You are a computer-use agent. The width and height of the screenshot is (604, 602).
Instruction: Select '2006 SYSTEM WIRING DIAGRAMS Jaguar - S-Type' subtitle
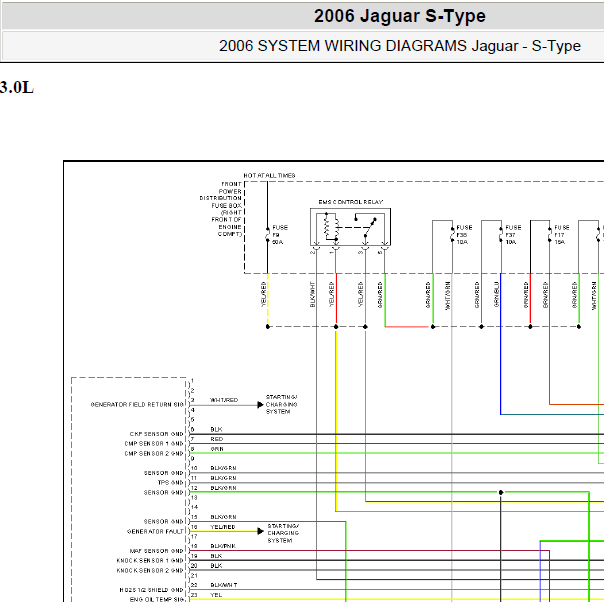pos(400,46)
